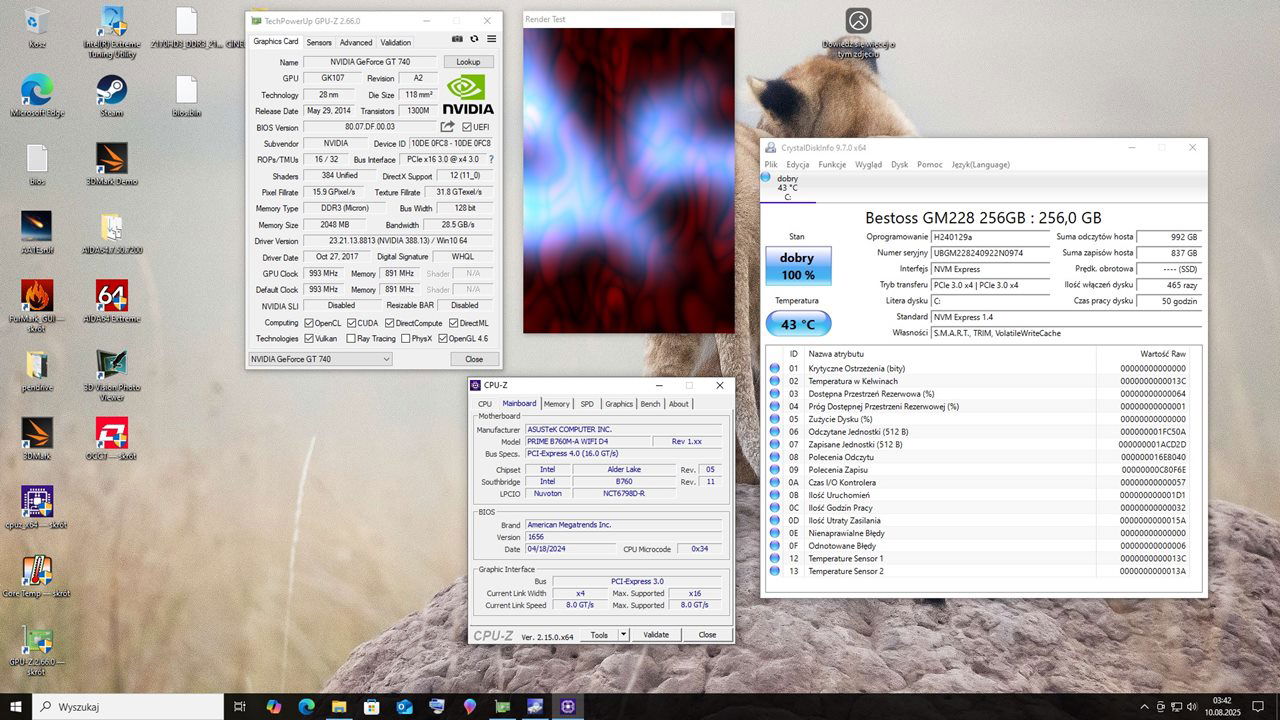Image resolution: width=1280 pixels, height=720 pixels.
Task: Open Outlook from the taskbar
Action: [404, 707]
